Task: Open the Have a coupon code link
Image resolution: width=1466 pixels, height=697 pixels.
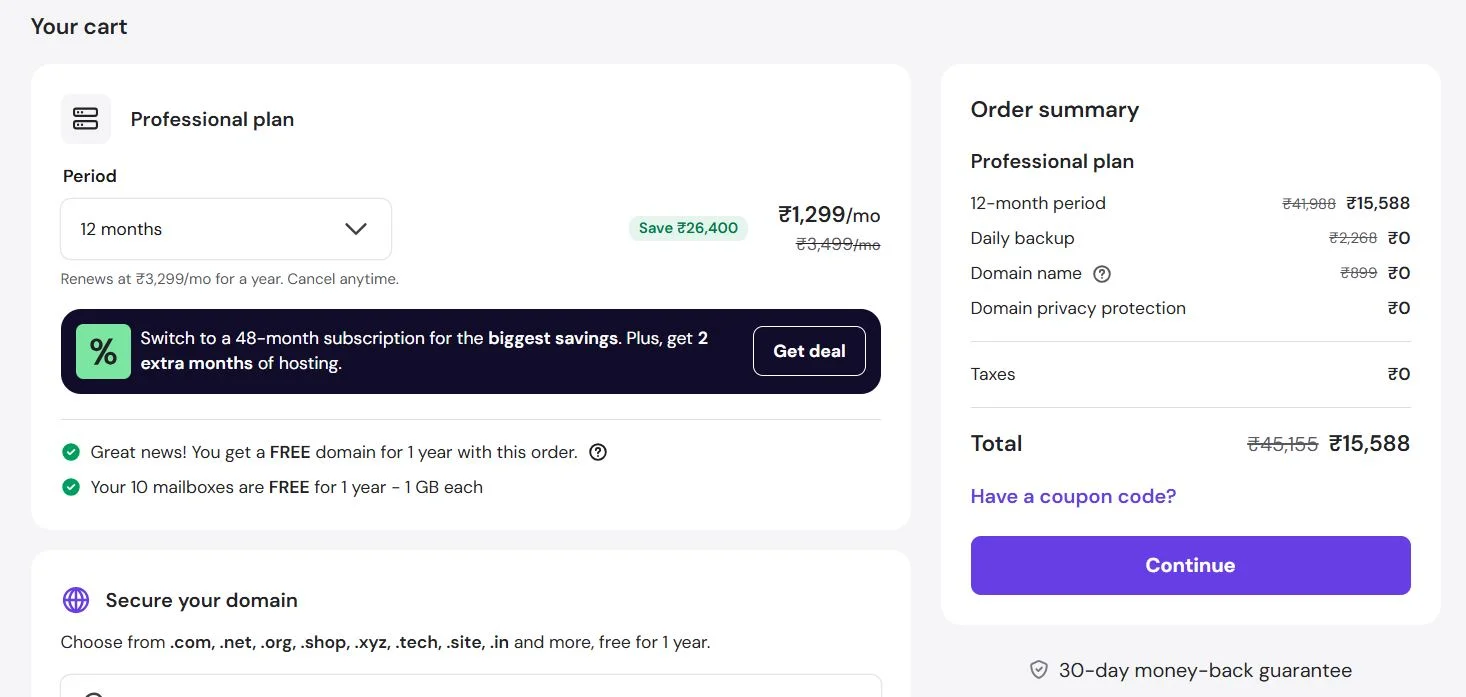Action: click(x=1073, y=496)
